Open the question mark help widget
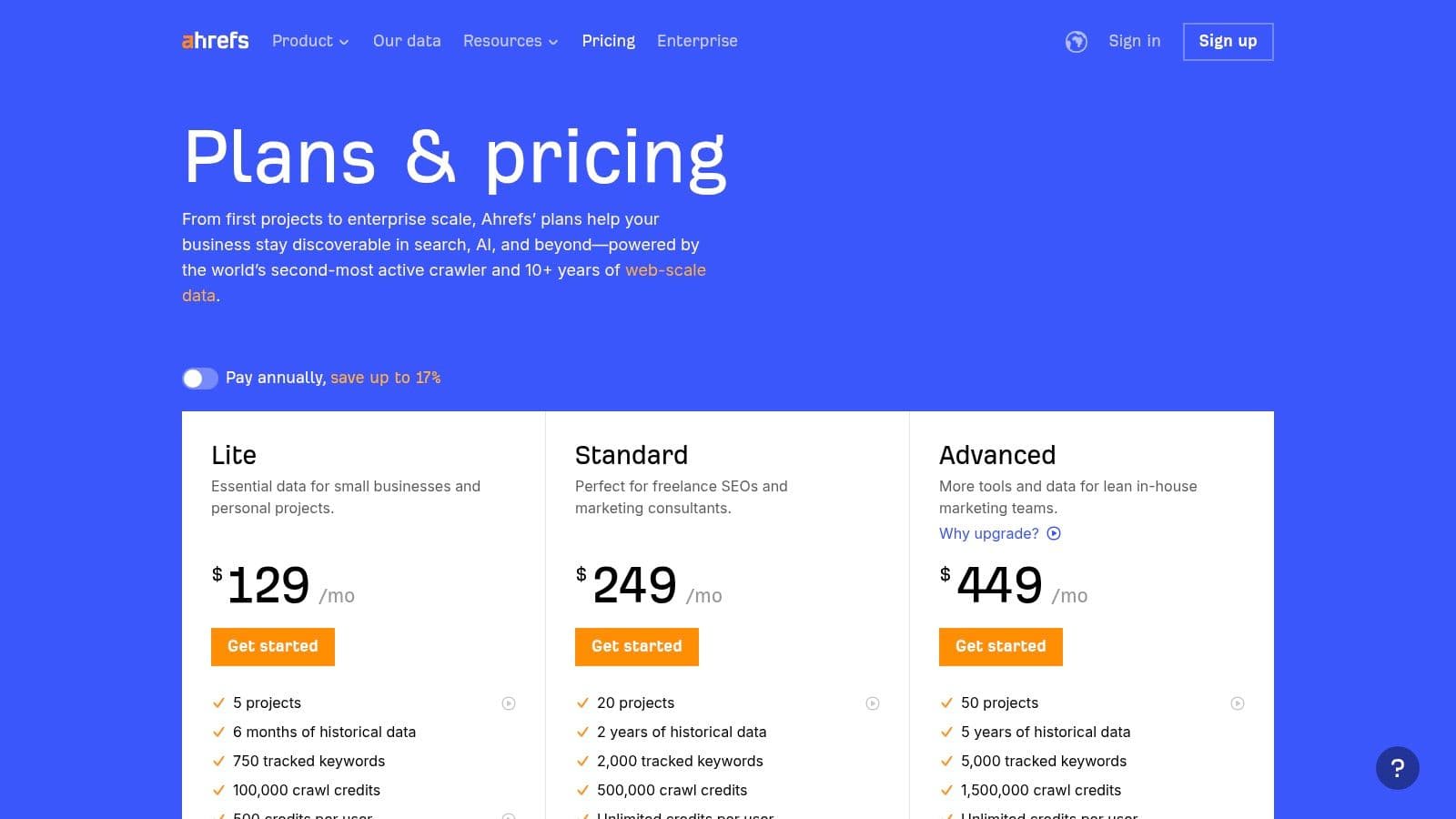This screenshot has width=1456, height=819. click(x=1398, y=768)
